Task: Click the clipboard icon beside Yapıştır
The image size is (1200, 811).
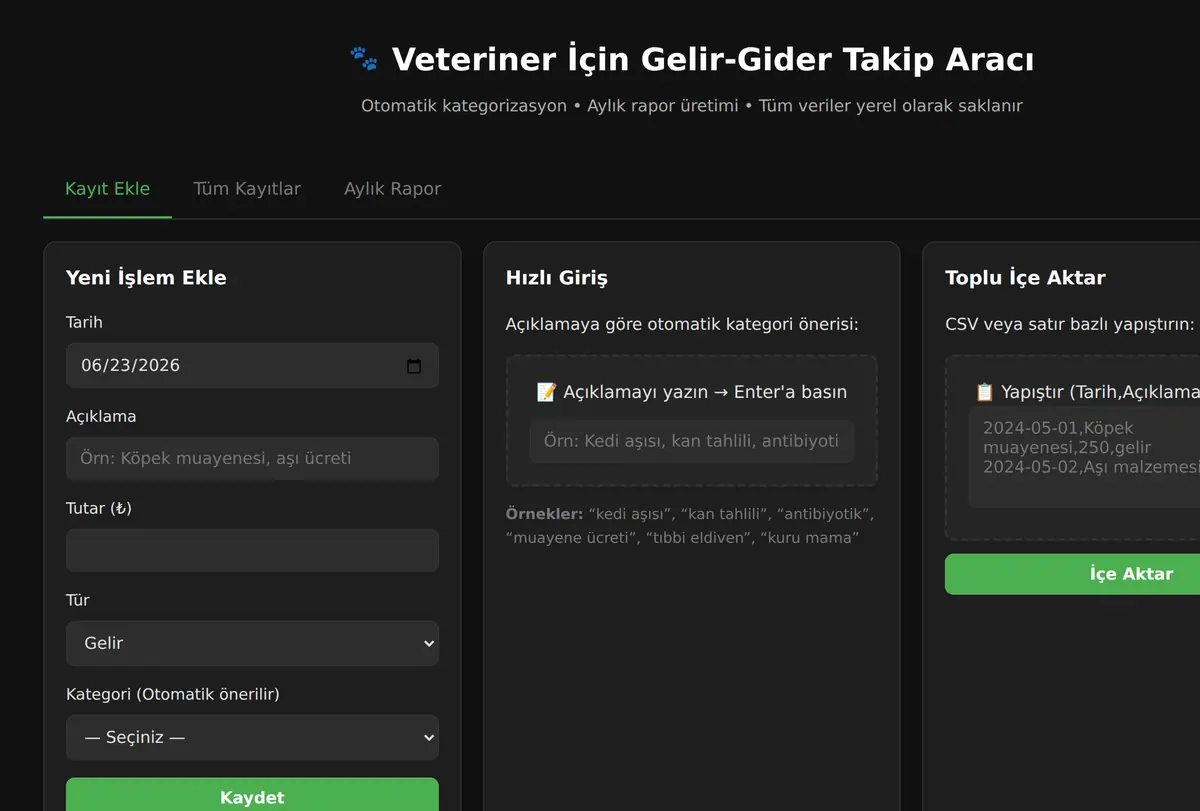Action: pyautogui.click(x=985, y=392)
